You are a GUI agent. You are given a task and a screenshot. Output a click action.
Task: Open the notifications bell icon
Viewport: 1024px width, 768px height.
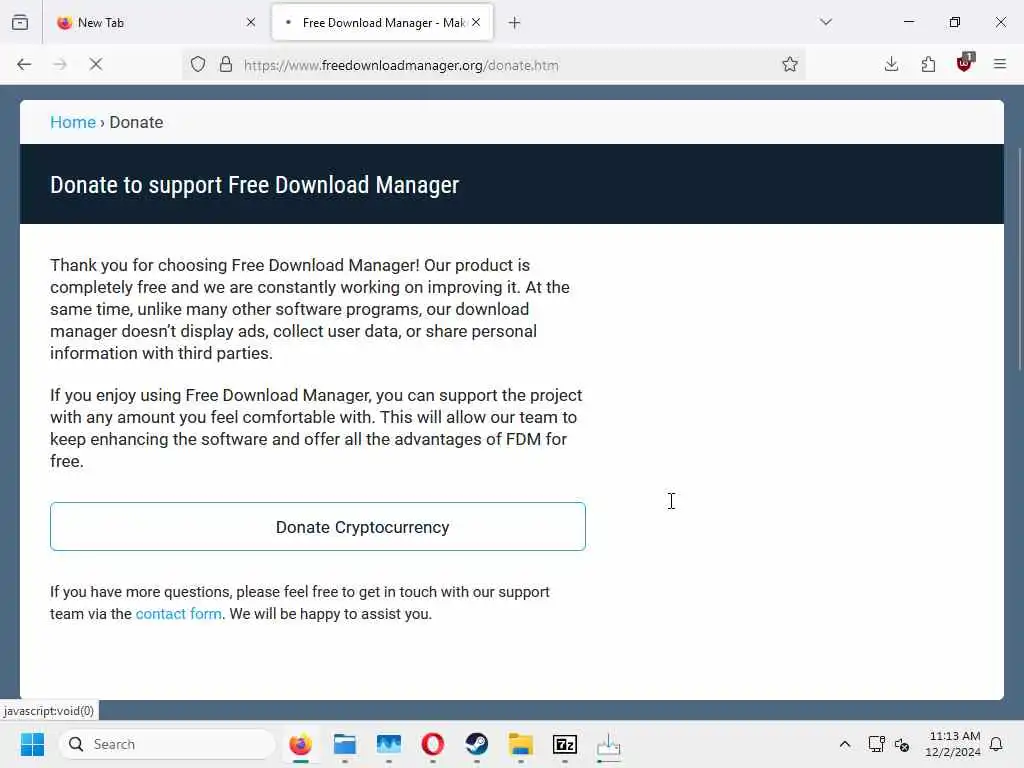tap(997, 744)
